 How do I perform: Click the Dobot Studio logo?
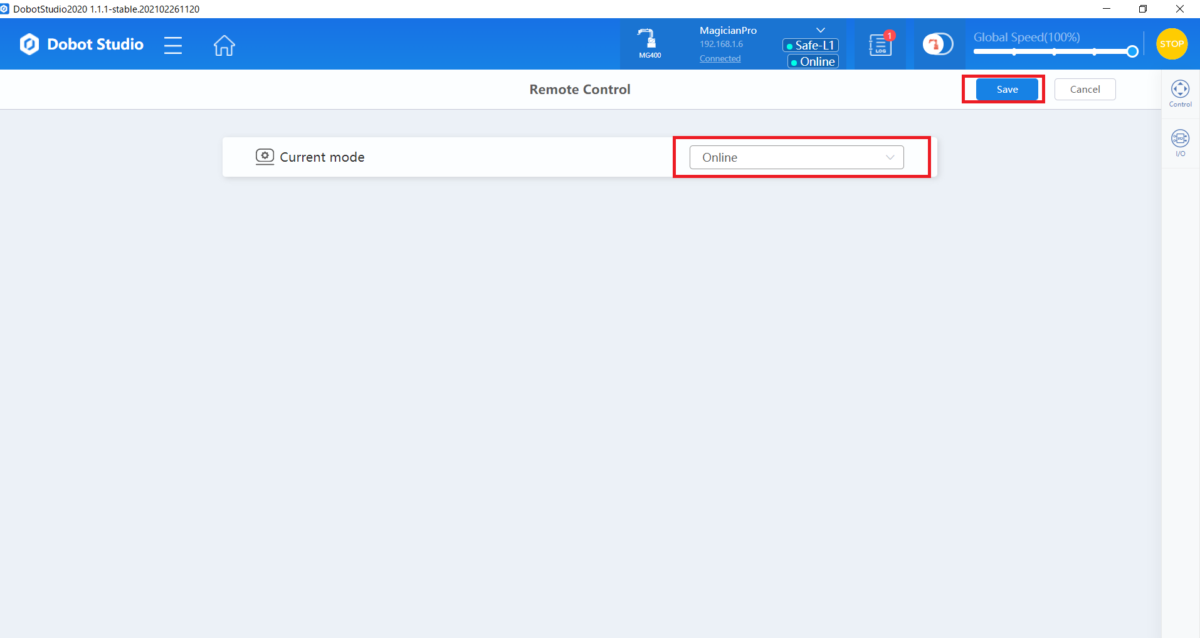pyautogui.click(x=82, y=45)
